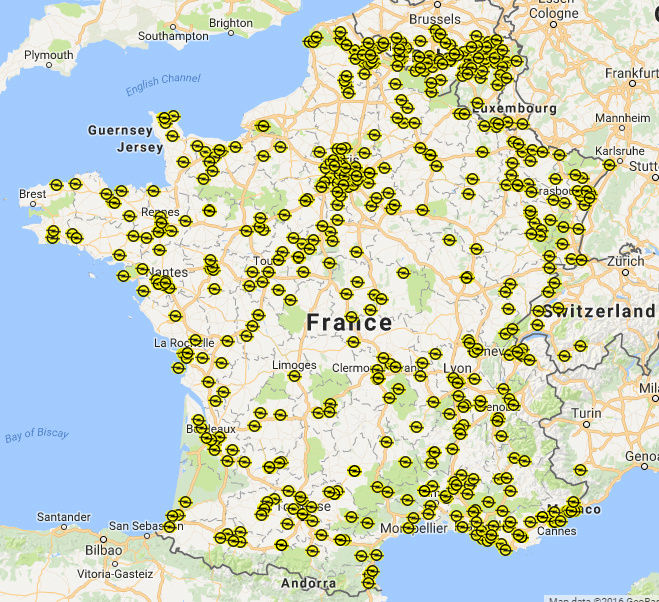659x602 pixels.
Task: Click the 'Jersey' island label
Action: (x=140, y=147)
